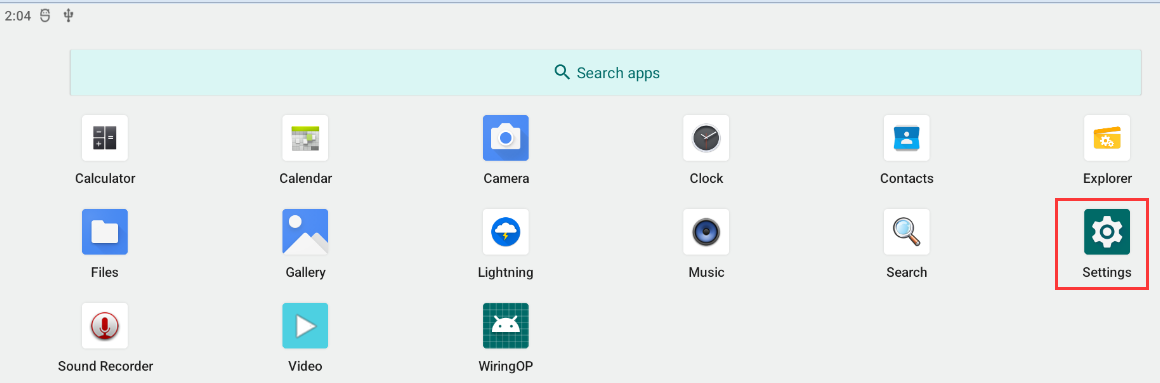Open the Music app speaker icon
Image resolution: width=1160 pixels, height=383 pixels.
coord(707,232)
